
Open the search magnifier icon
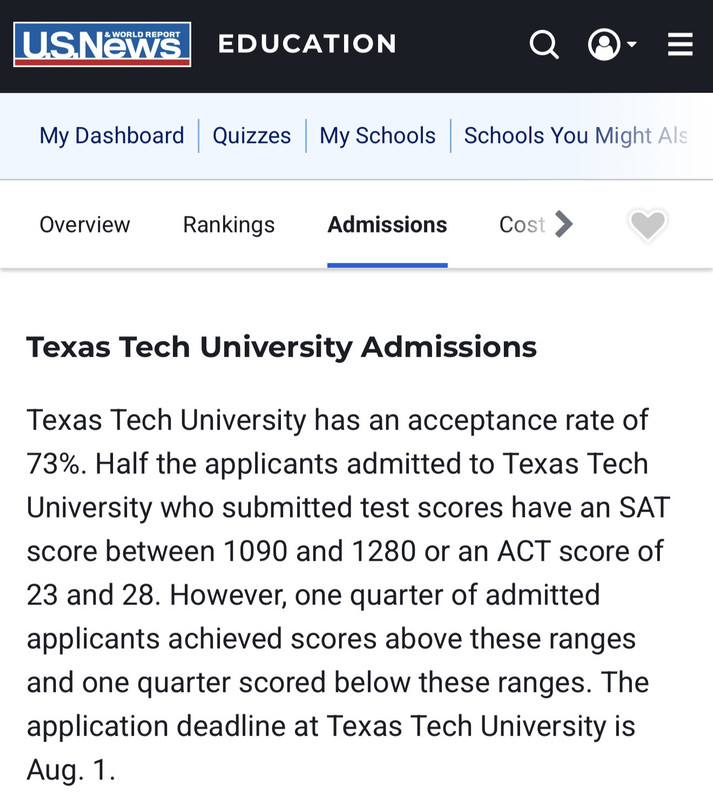544,45
